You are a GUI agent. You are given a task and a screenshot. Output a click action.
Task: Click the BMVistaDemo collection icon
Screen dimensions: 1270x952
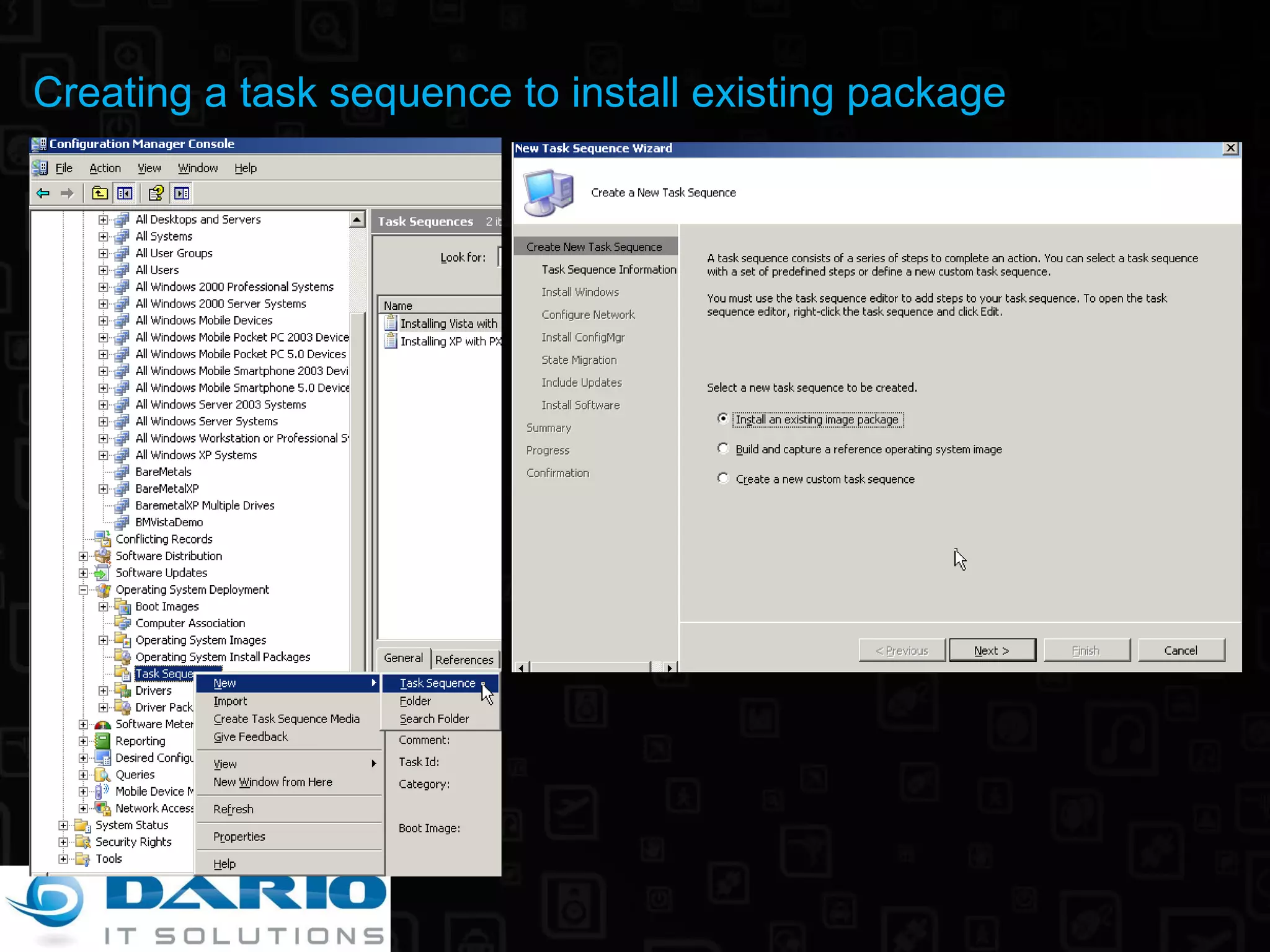pos(123,522)
